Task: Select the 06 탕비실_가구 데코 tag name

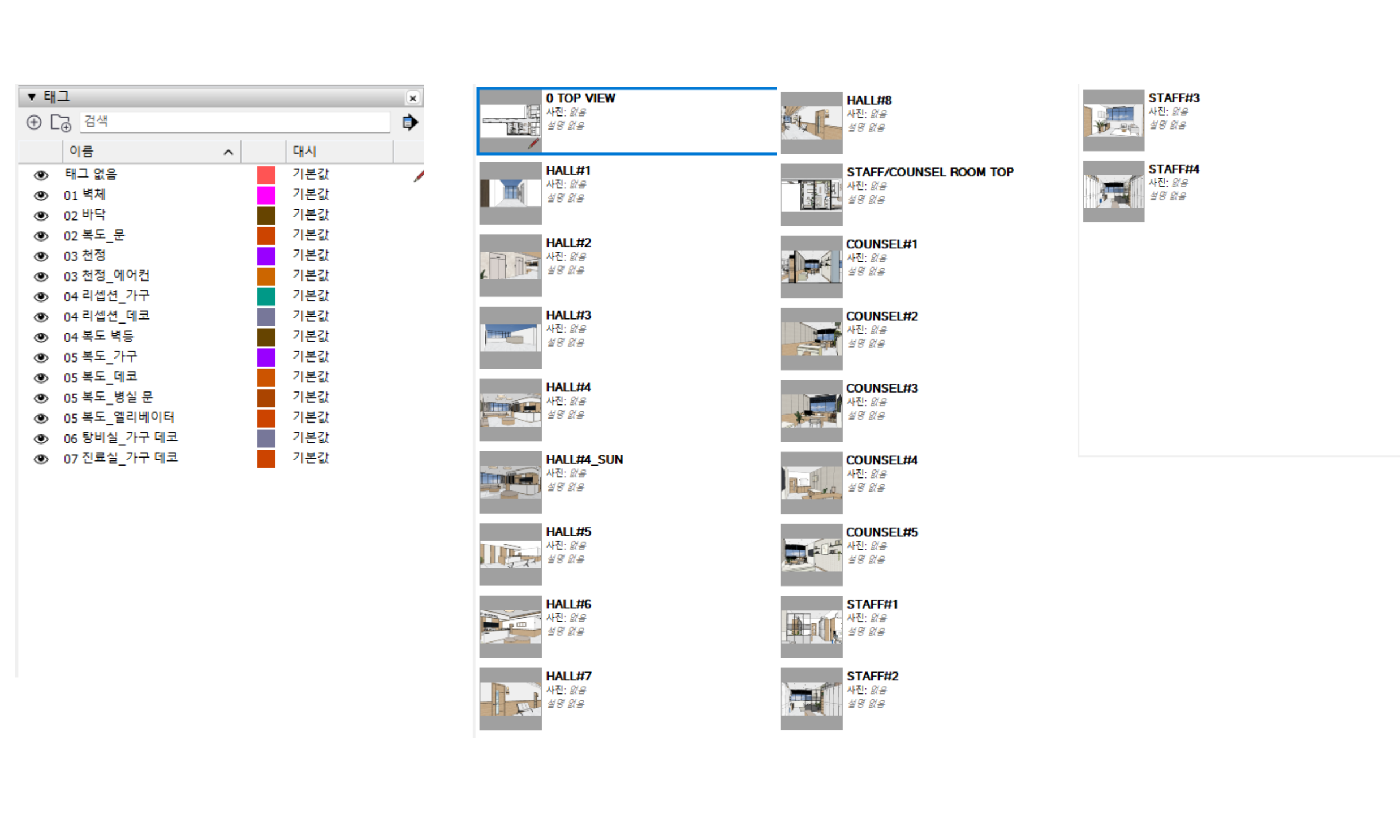Action: click(120, 438)
